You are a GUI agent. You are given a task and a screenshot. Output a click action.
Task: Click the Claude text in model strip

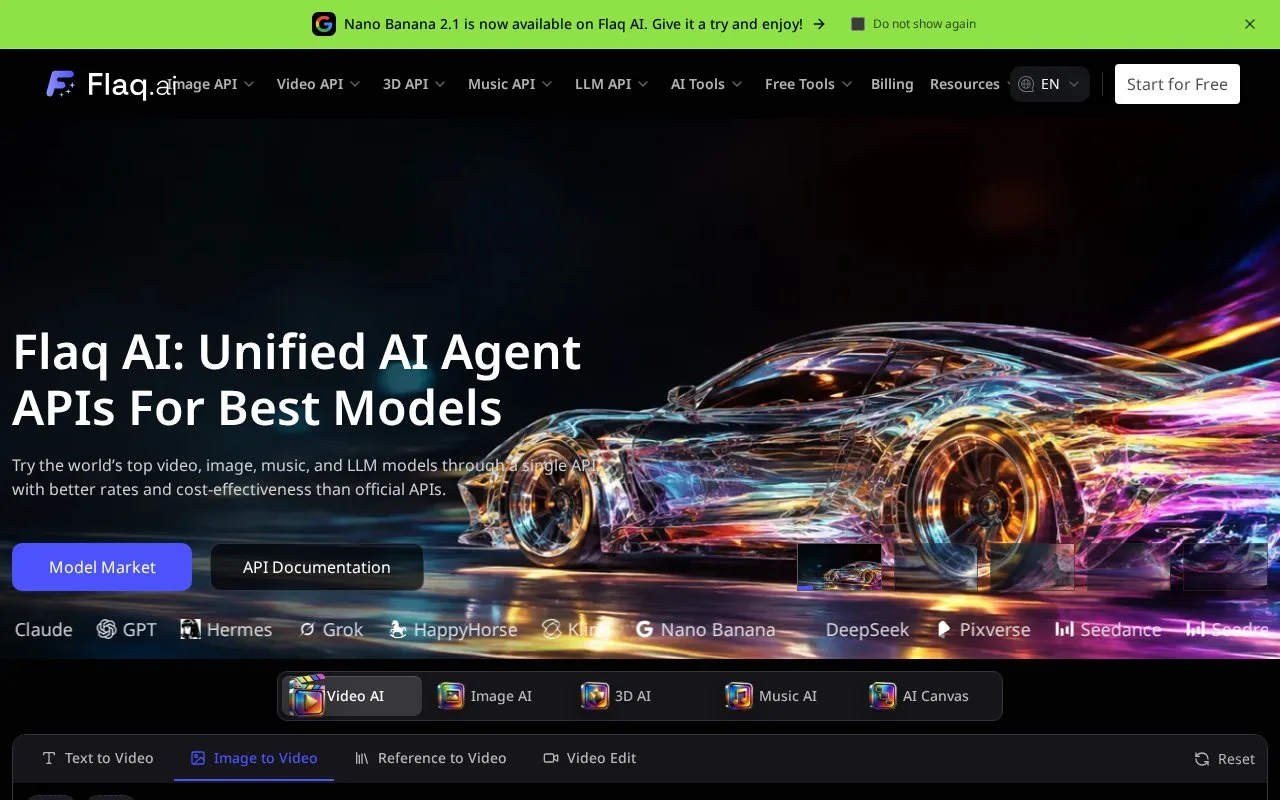43,629
